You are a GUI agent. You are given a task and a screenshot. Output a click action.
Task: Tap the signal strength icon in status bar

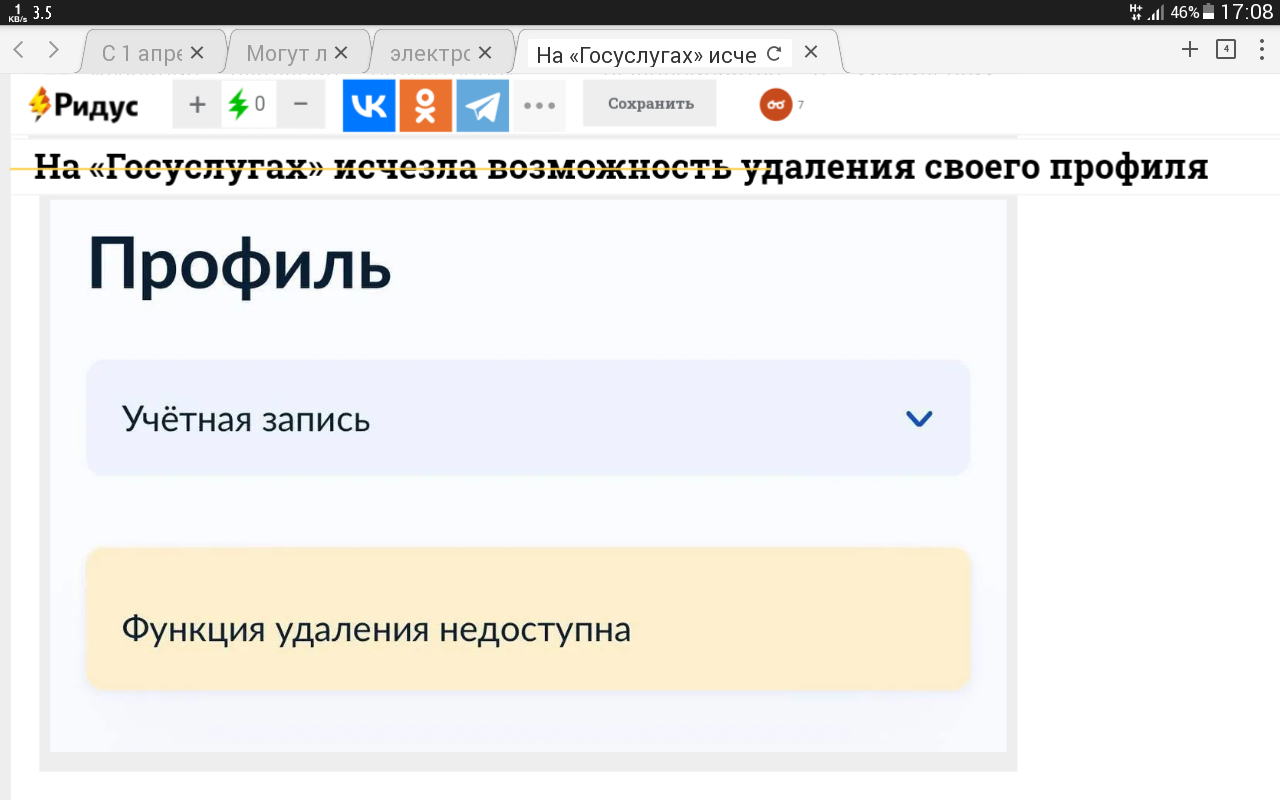click(1155, 13)
